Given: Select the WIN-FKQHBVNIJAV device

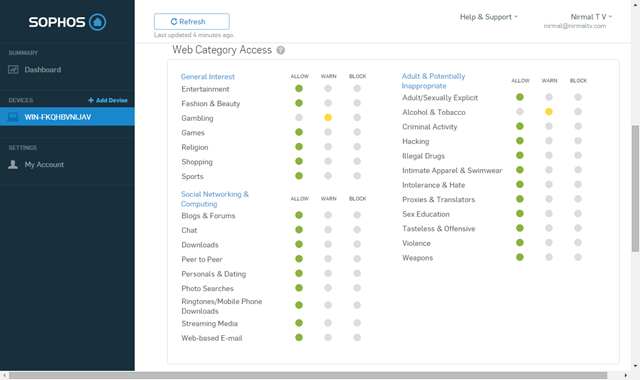Looking at the screenshot, I should pyautogui.click(x=67, y=117).
